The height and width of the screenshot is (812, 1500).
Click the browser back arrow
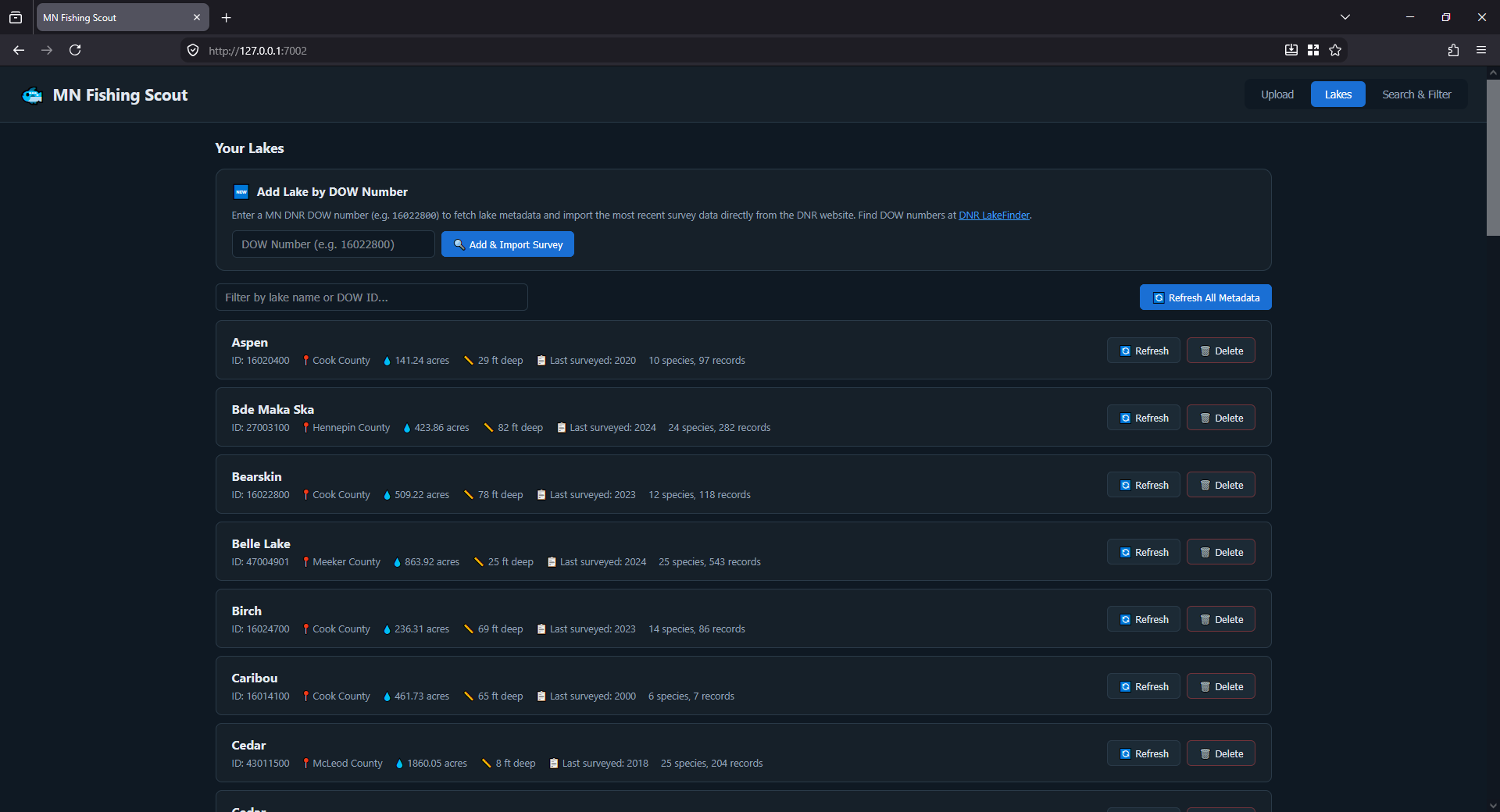coord(19,50)
